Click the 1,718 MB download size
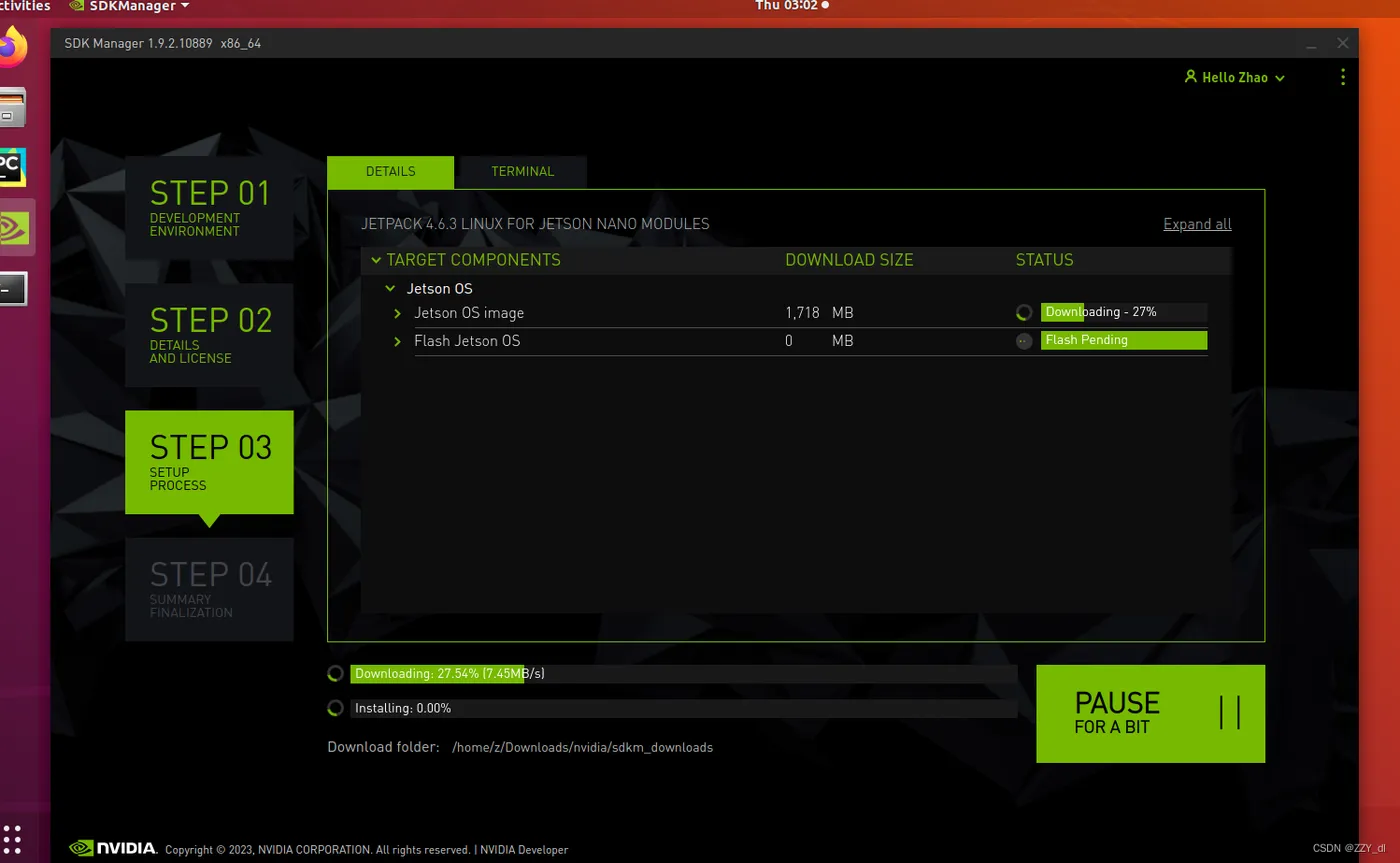 tap(819, 313)
